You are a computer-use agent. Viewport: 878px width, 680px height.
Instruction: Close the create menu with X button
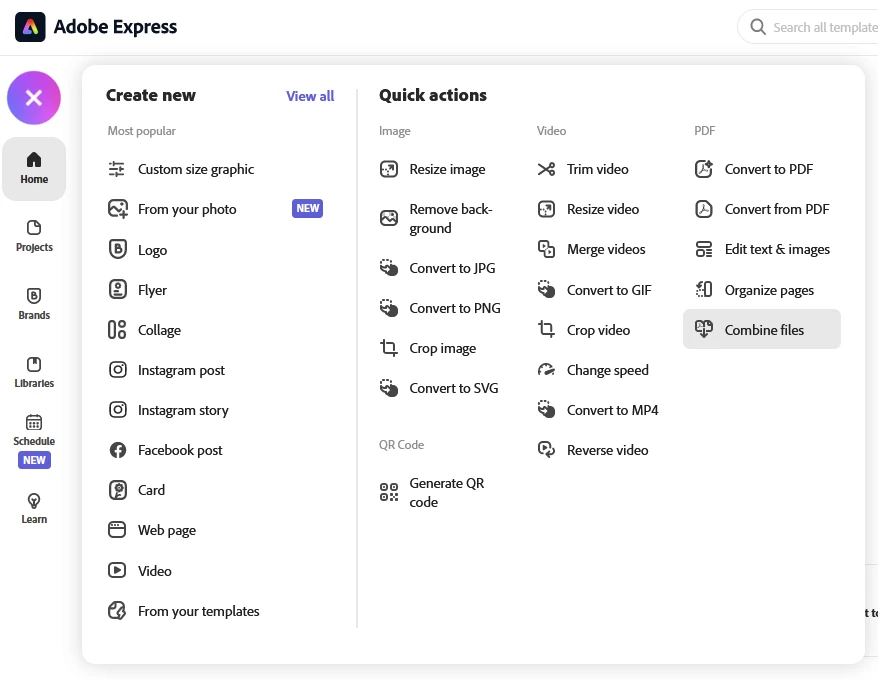click(x=34, y=98)
